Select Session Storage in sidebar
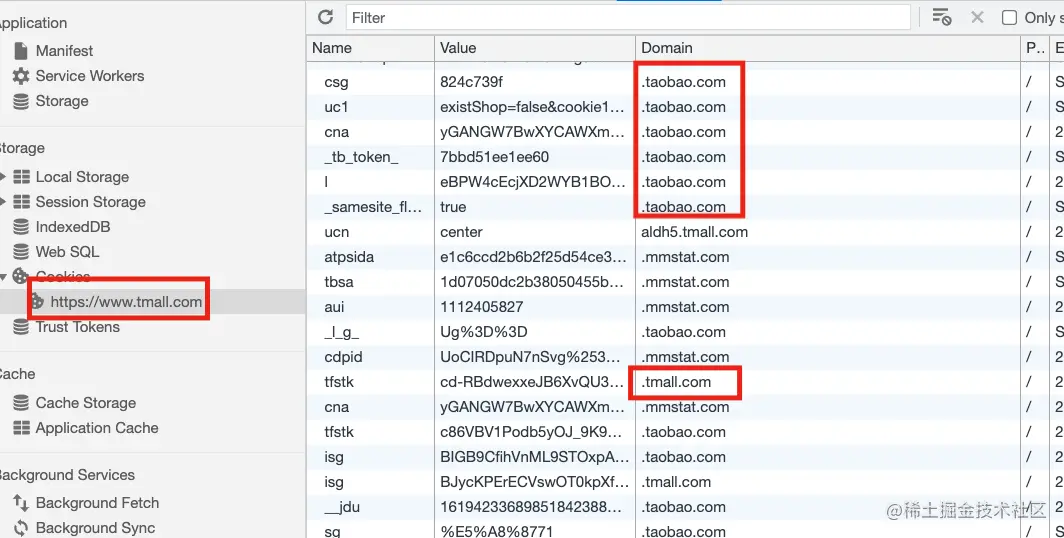 pyautogui.click(x=90, y=202)
